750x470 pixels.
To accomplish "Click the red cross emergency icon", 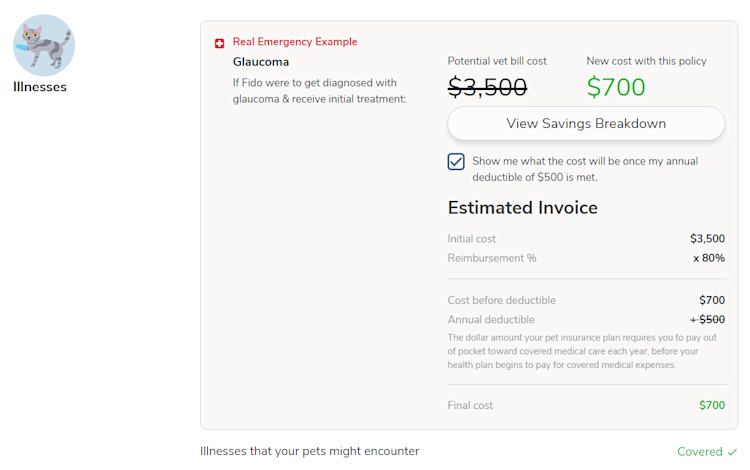I will pos(220,43).
